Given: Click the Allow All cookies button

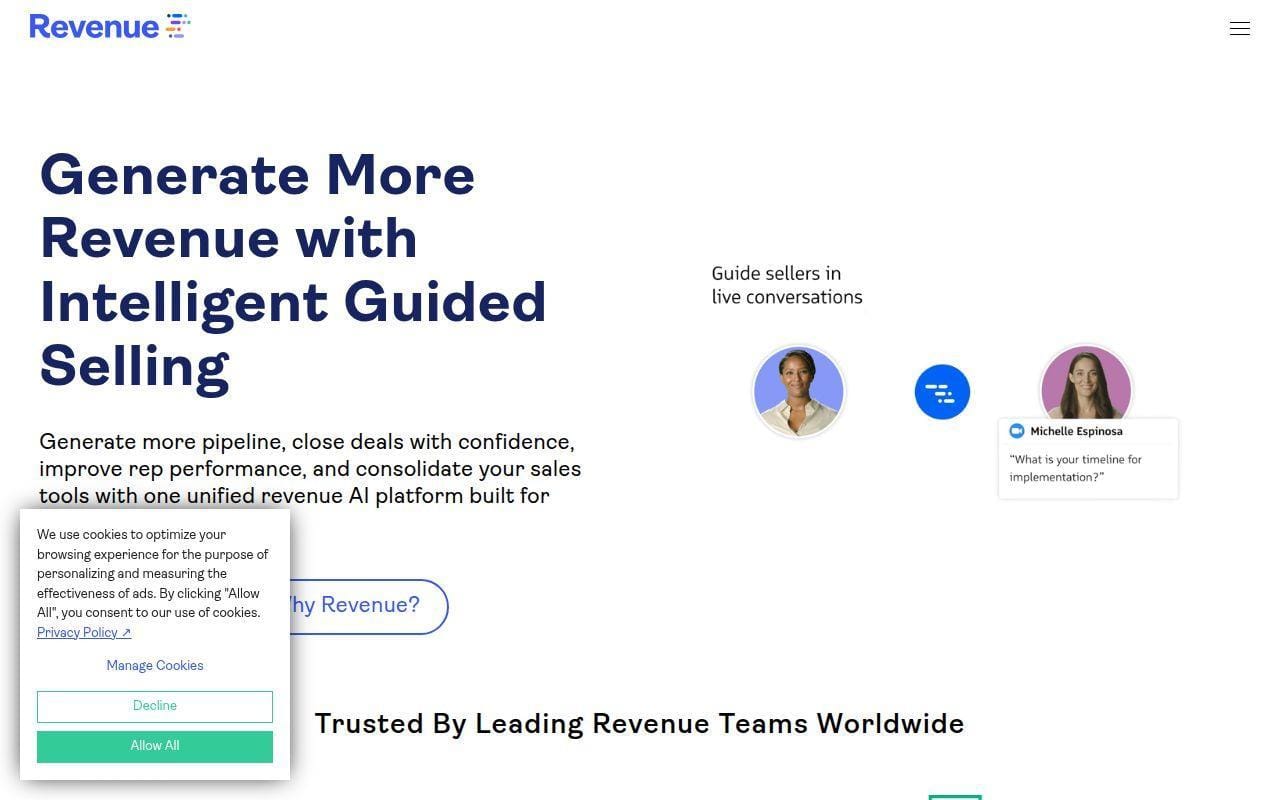Looking at the screenshot, I should coord(155,746).
